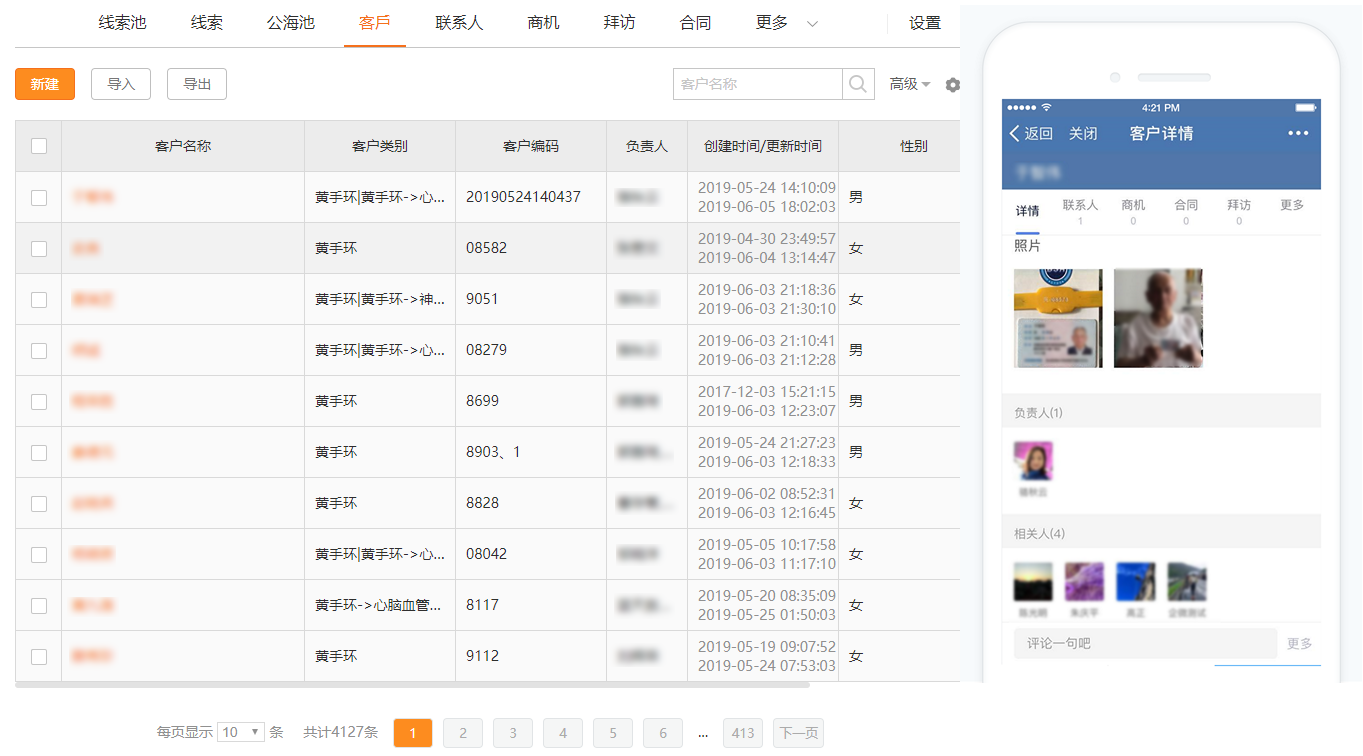Viewport: 1363px width, 756px height.
Task: Open the 联系人 tab
Action: (x=459, y=23)
